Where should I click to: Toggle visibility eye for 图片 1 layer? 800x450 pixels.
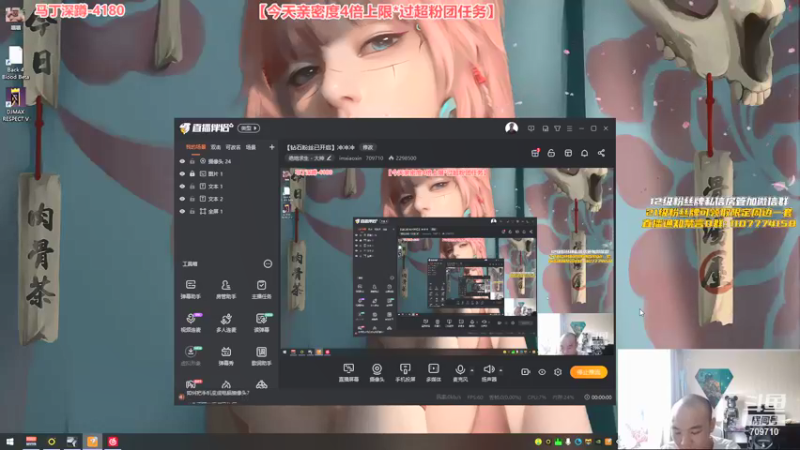[x=182, y=173]
